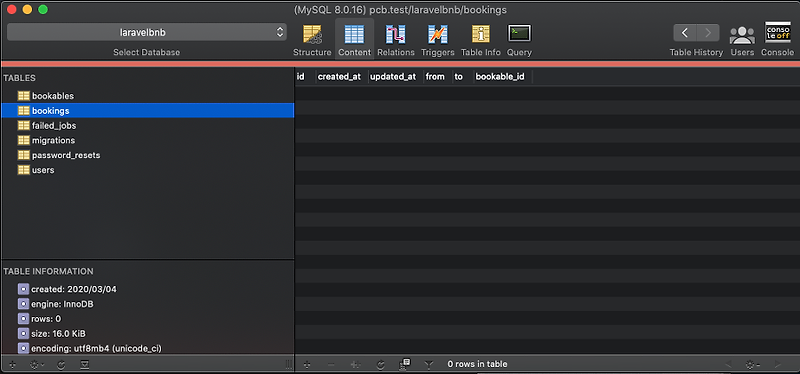
Task: Select the failed_jobs table
Action: [147, 126]
